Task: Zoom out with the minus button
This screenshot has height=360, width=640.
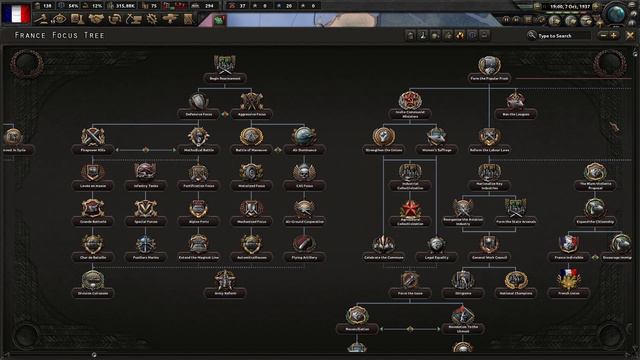Action: pos(604,36)
